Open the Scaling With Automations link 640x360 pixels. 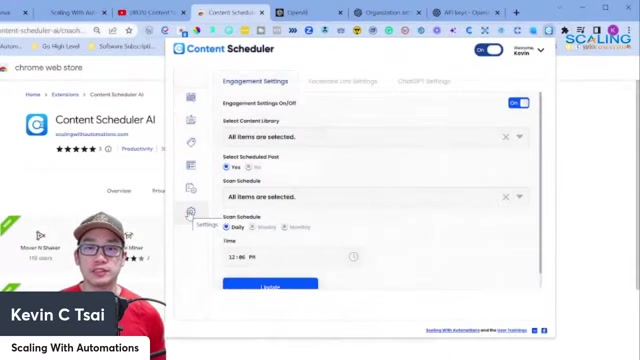click(x=453, y=330)
